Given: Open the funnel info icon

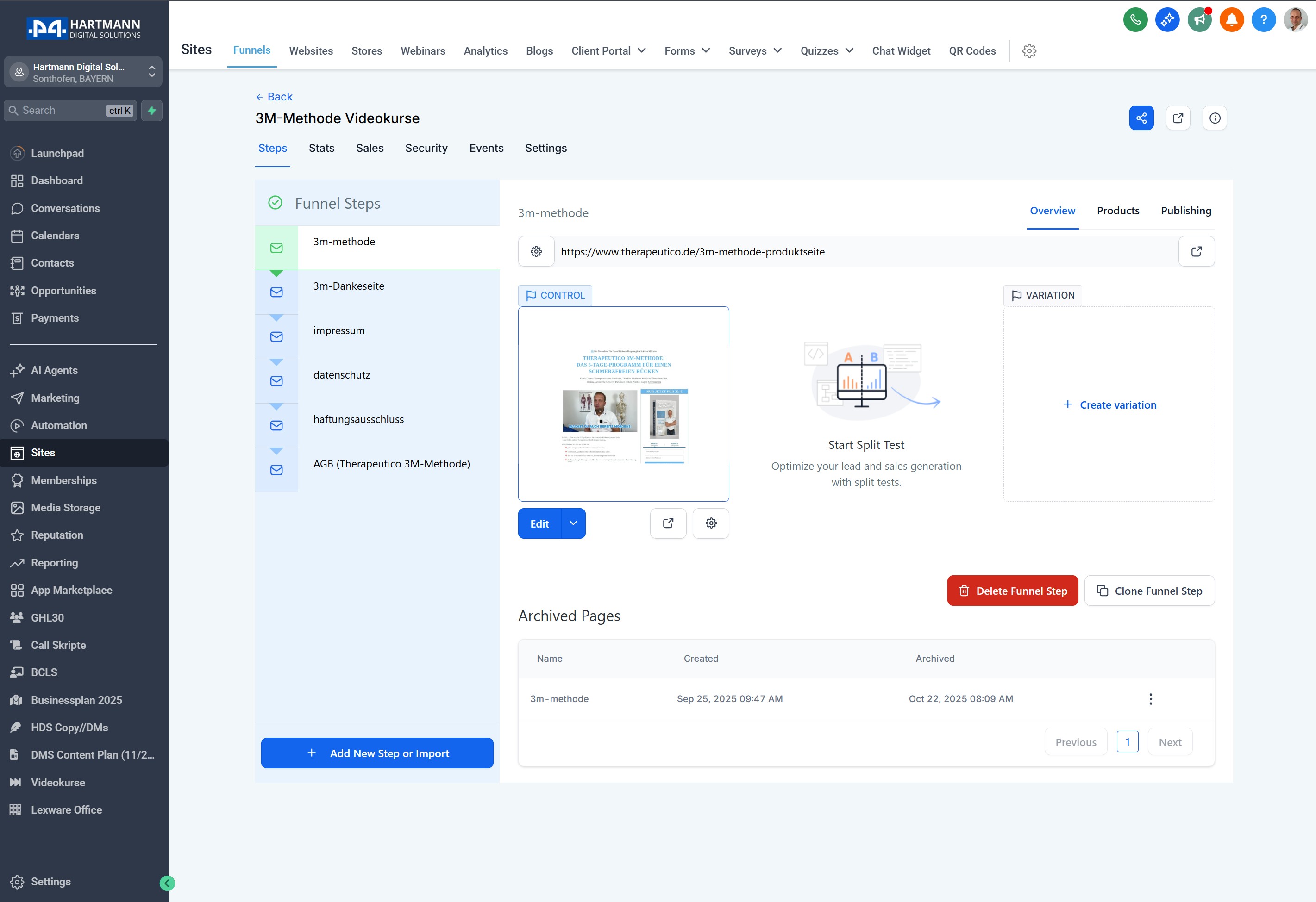Looking at the screenshot, I should point(1214,118).
